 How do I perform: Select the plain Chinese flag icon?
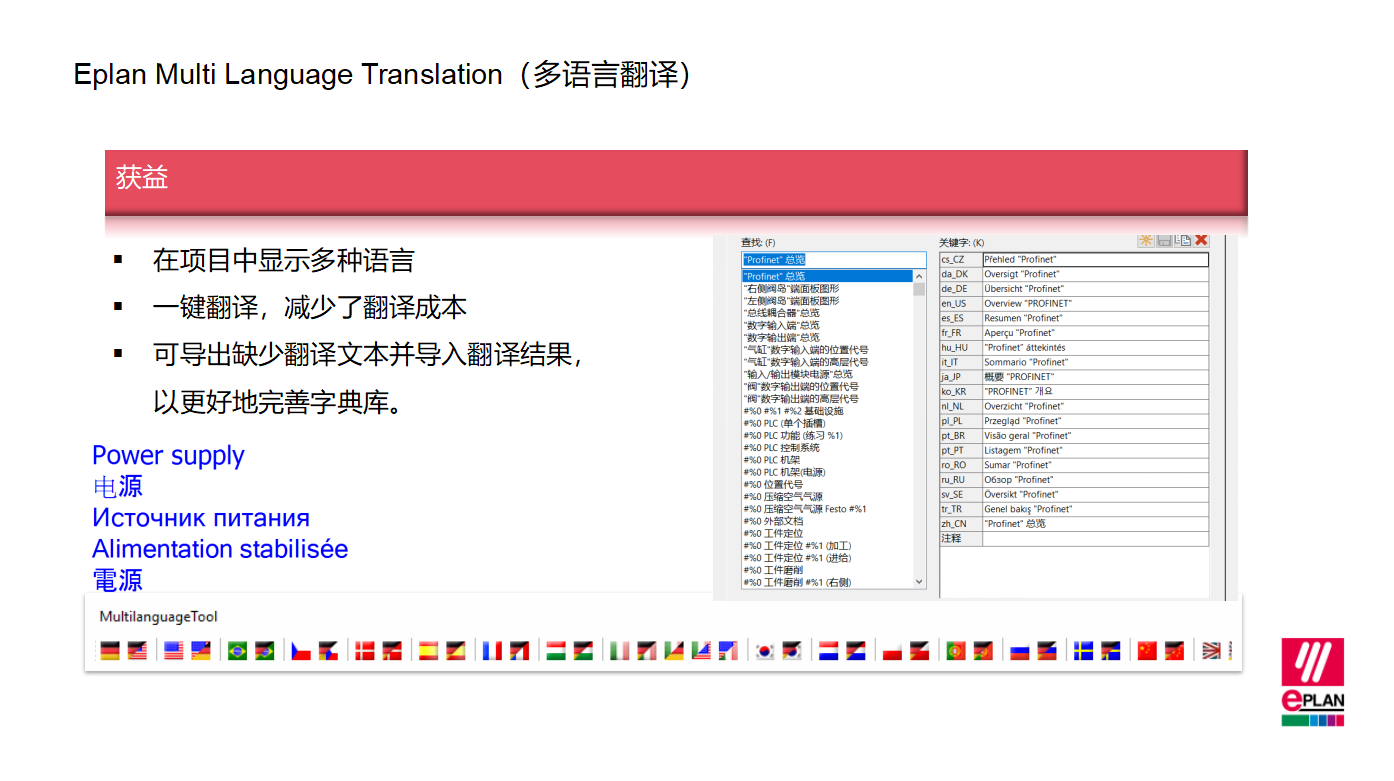pyautogui.click(x=1147, y=651)
